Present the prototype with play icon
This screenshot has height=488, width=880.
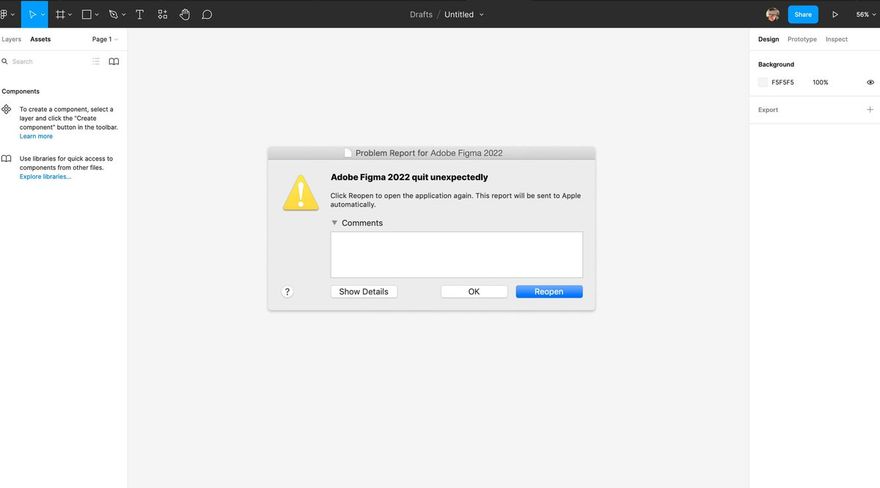click(x=835, y=15)
